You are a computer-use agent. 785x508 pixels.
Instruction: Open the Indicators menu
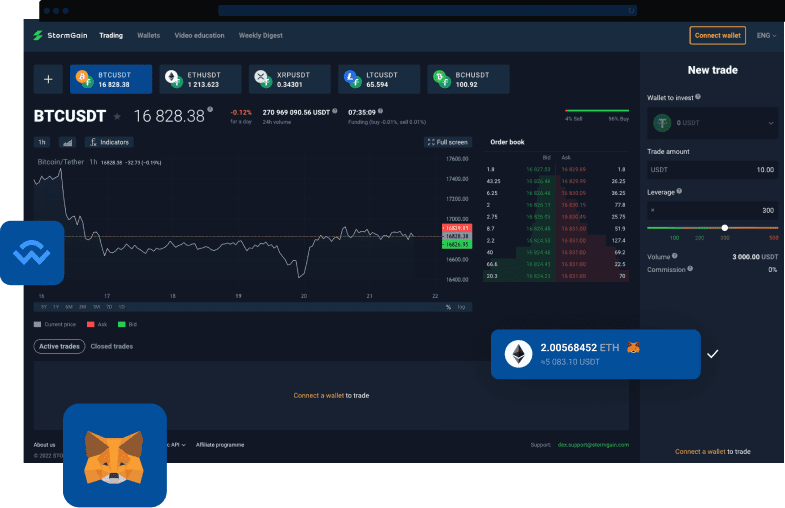(109, 142)
